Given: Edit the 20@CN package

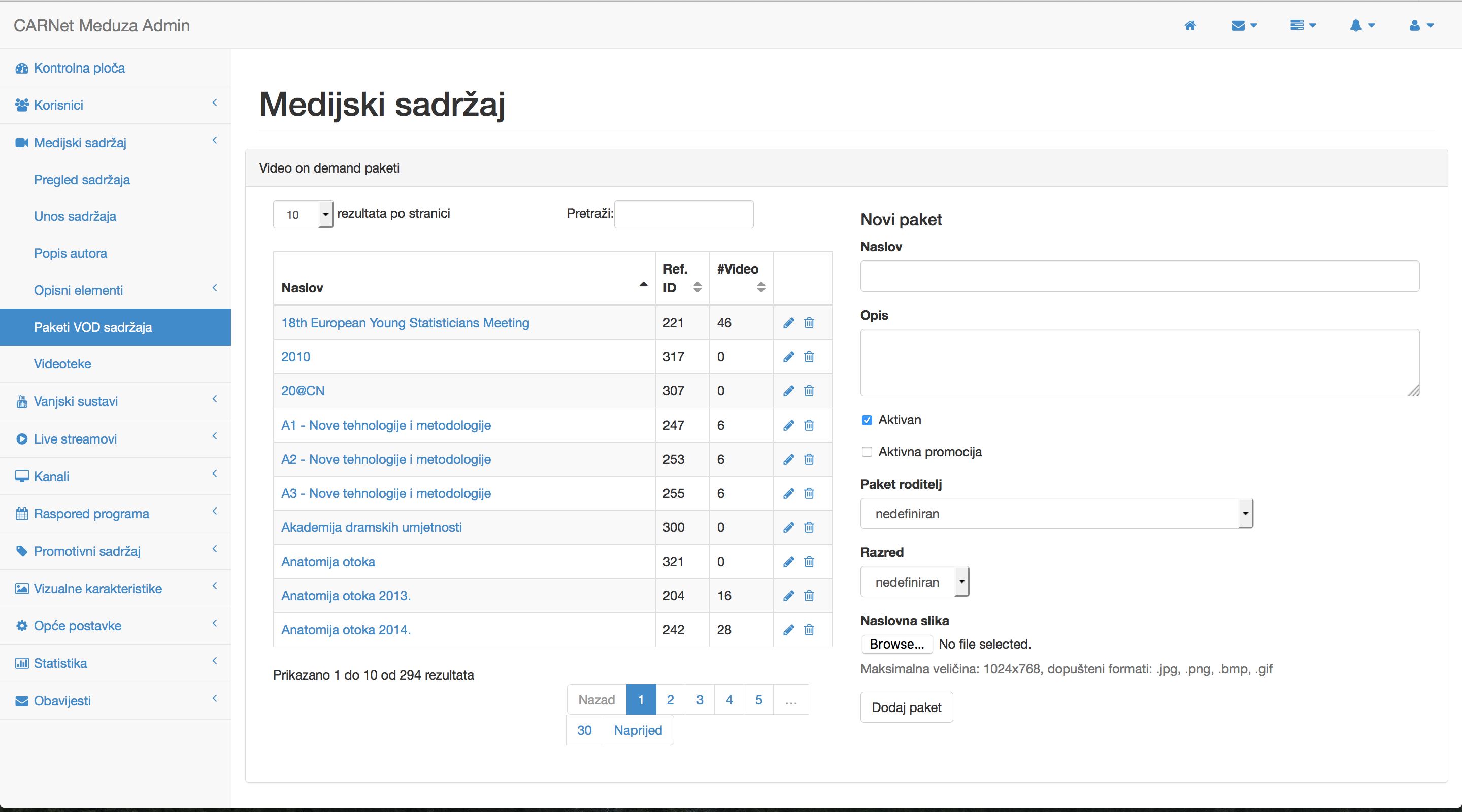Looking at the screenshot, I should click(788, 391).
